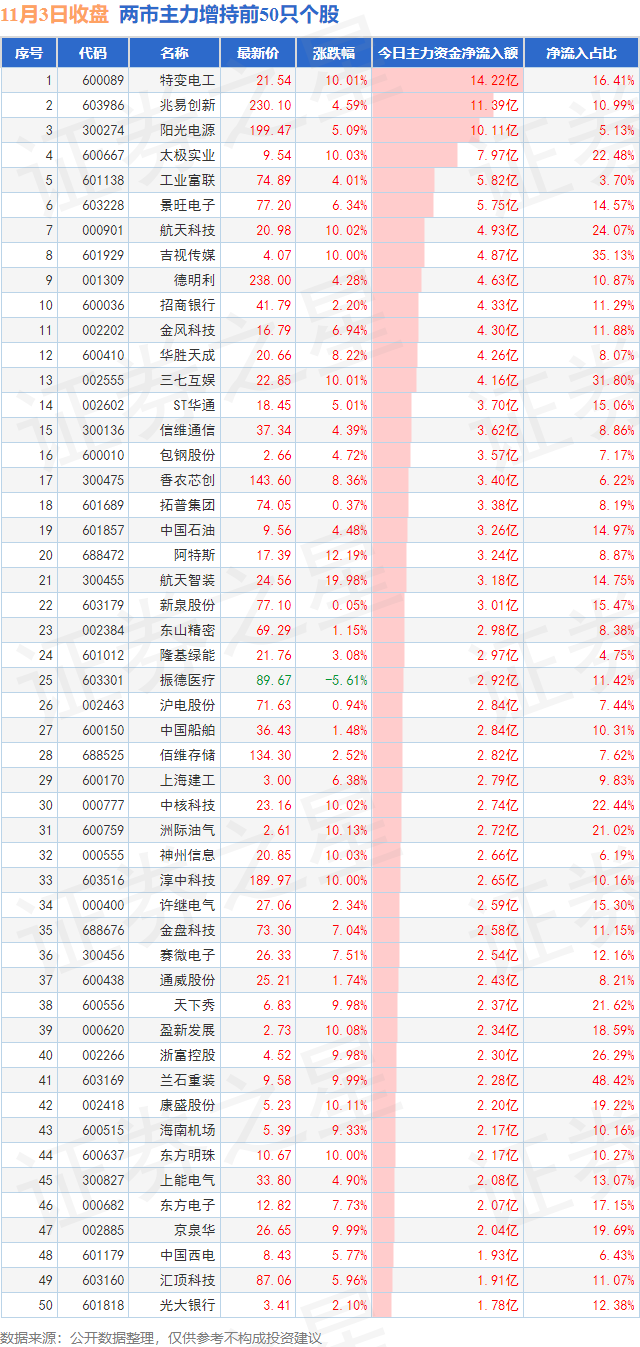Click stock code 600759

104,830
